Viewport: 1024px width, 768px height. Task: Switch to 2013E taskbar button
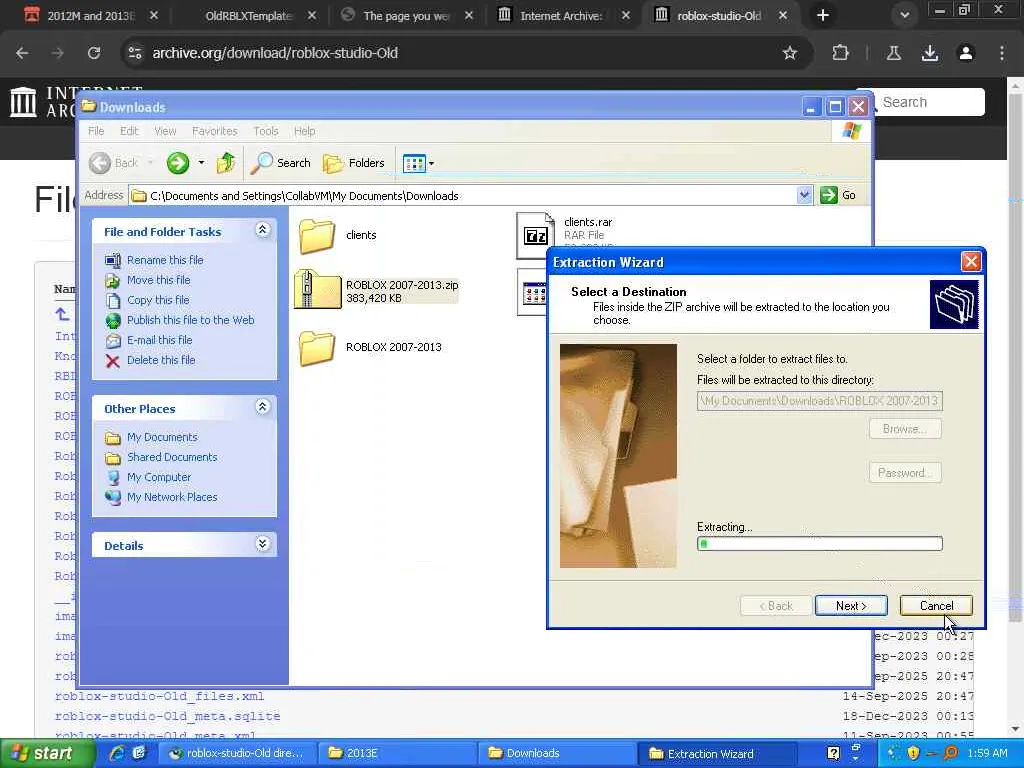pos(396,754)
